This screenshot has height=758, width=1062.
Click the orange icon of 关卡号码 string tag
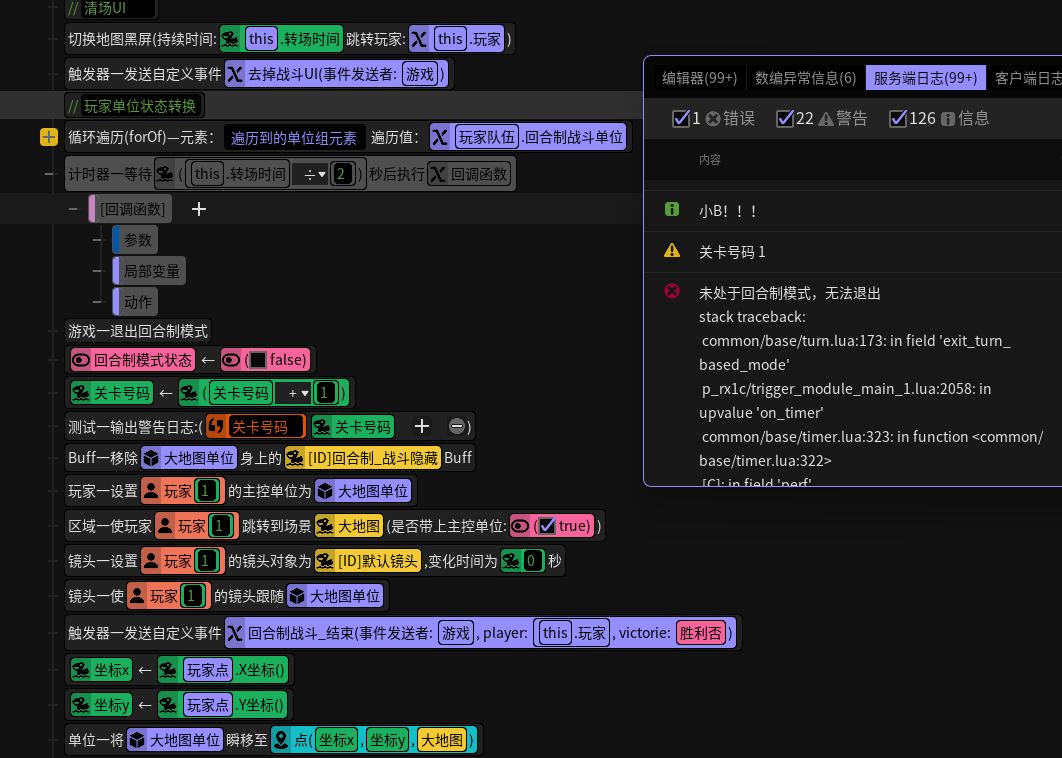pos(217,427)
